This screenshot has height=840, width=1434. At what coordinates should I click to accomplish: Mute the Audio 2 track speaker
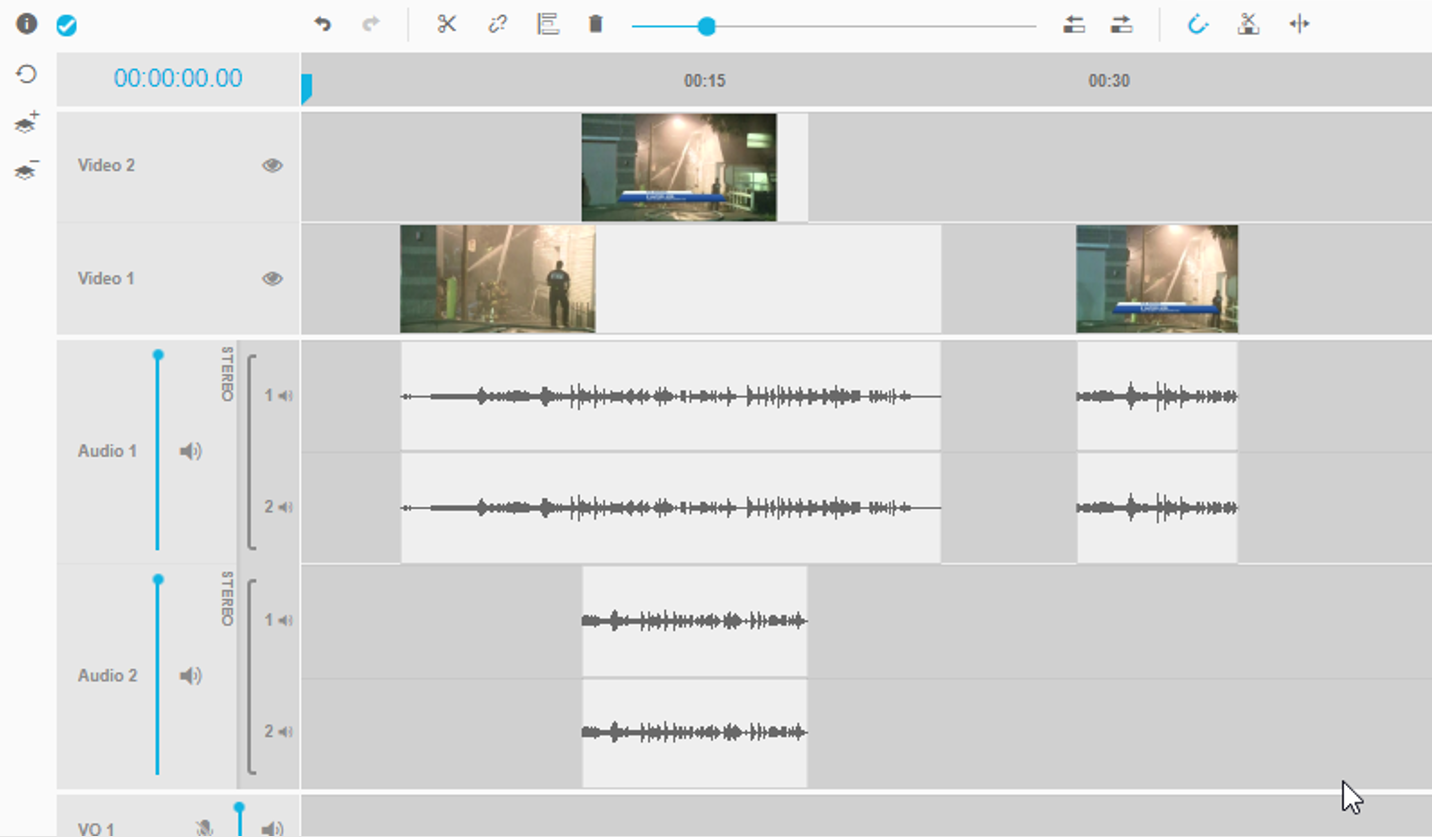click(190, 677)
